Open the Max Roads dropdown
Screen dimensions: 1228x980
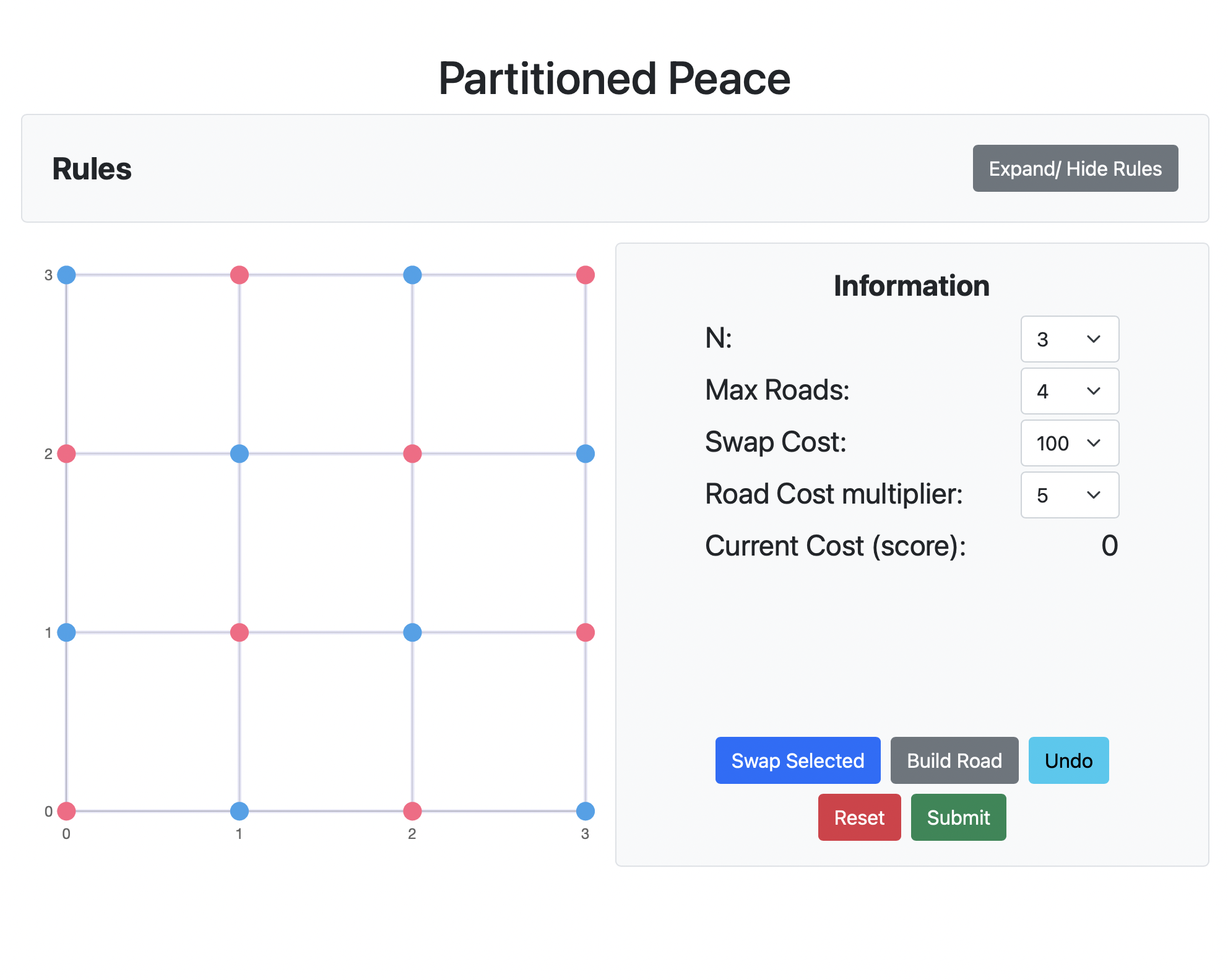(1069, 391)
